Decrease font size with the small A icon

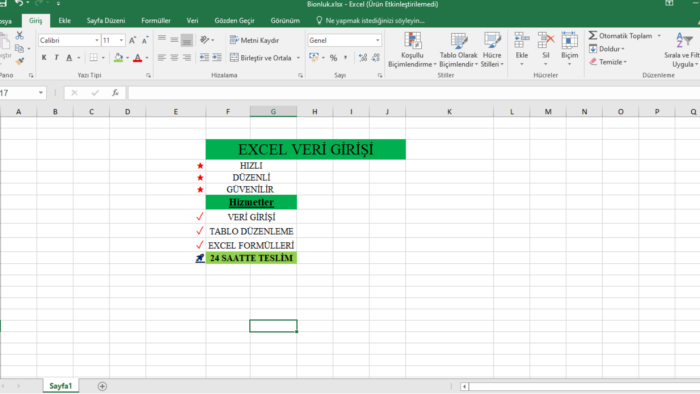[x=145, y=41]
